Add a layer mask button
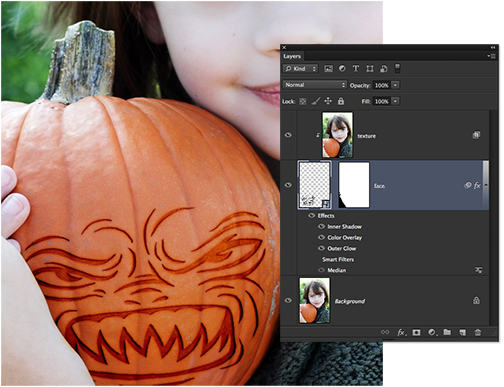Viewport: 504px width, 387px height. (x=416, y=332)
